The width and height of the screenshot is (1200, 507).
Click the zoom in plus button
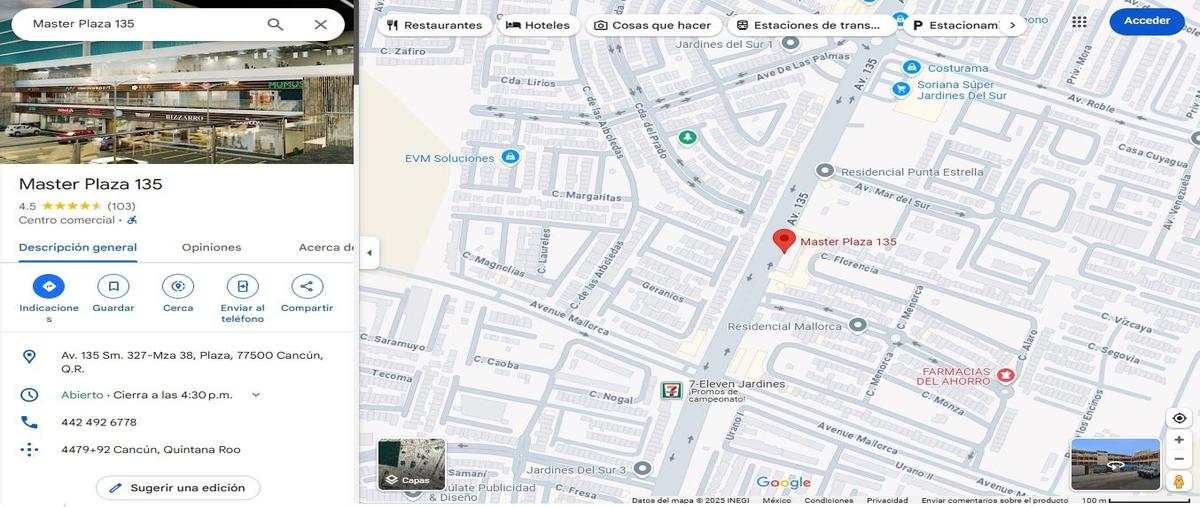click(1179, 440)
